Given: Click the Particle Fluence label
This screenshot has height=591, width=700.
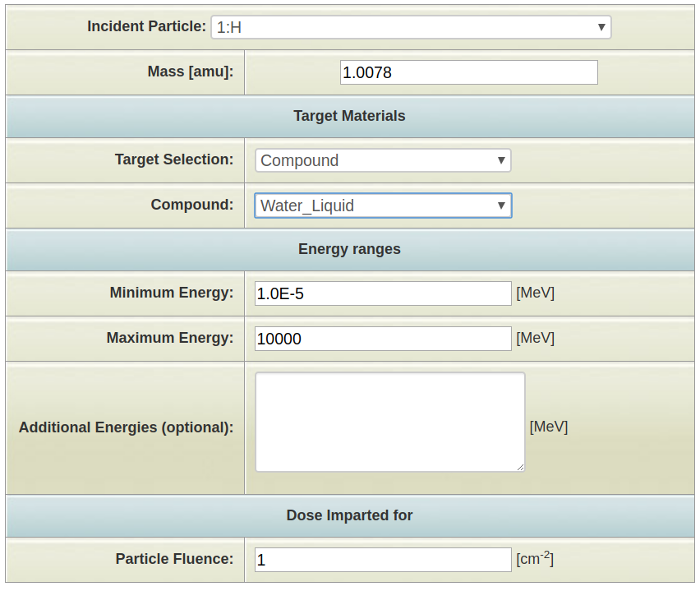Looking at the screenshot, I should click(175, 559).
